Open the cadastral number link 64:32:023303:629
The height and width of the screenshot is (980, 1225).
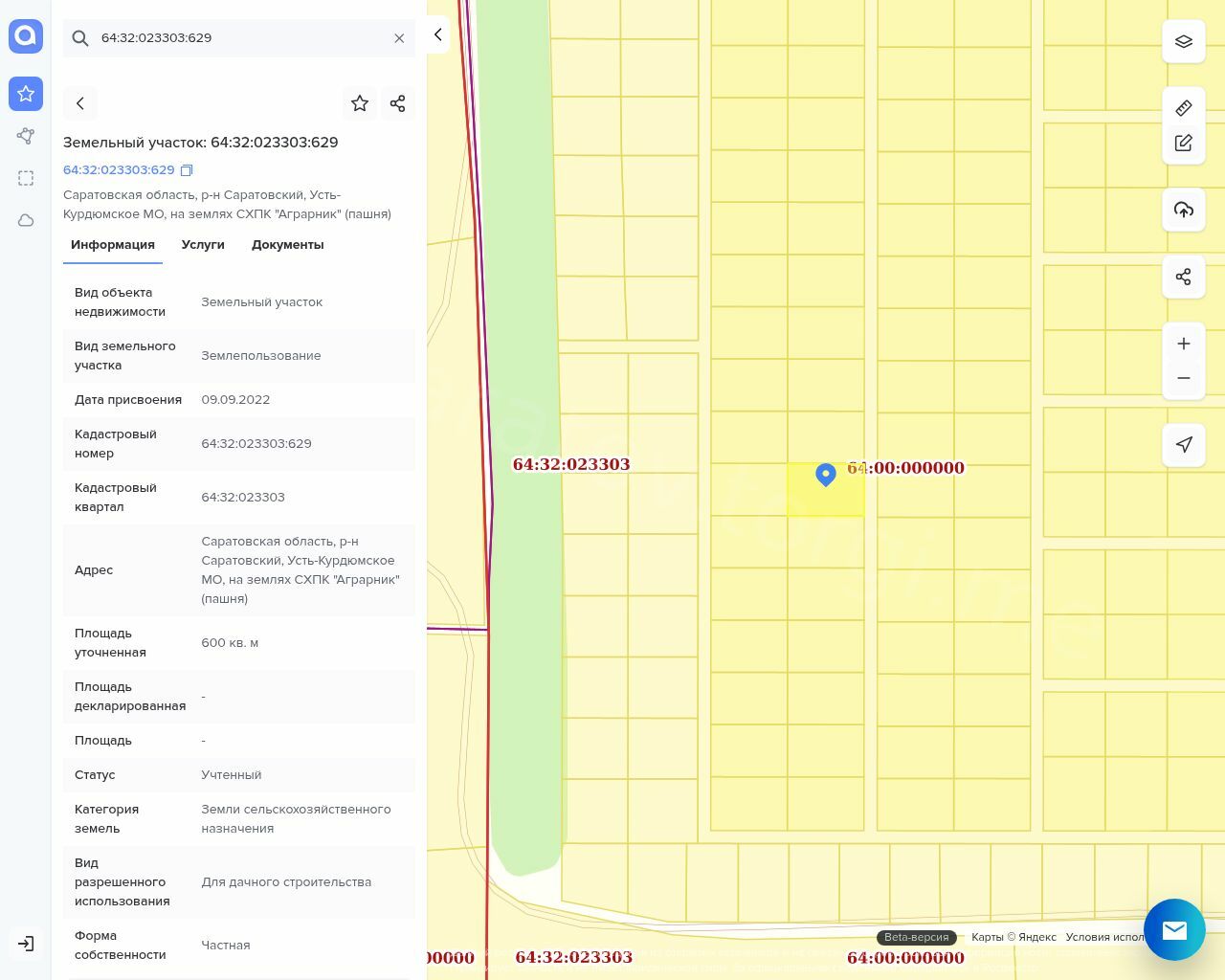(119, 170)
